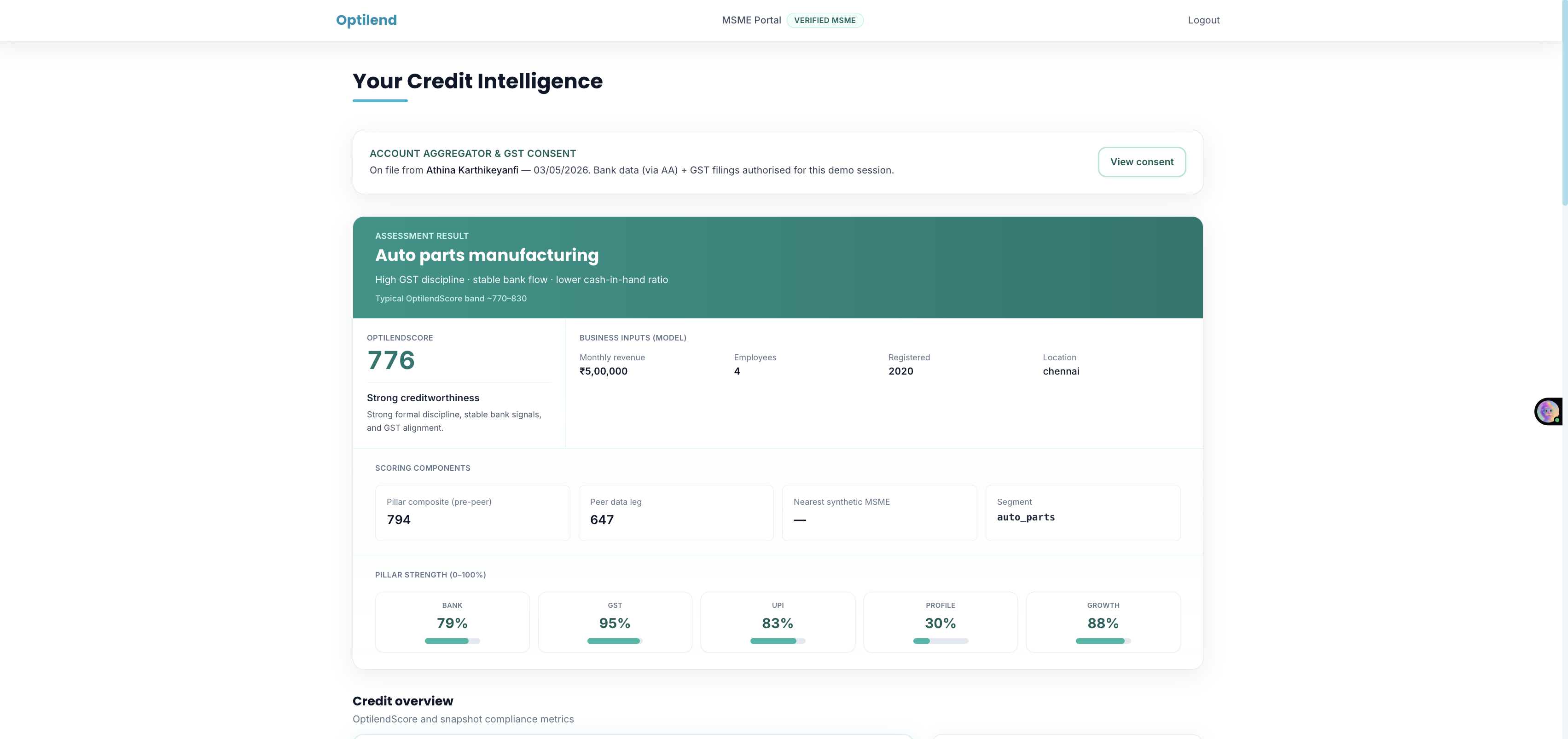This screenshot has width=1568, height=739.
Task: Click the Athina Karthikeyanfi name
Action: (x=472, y=170)
